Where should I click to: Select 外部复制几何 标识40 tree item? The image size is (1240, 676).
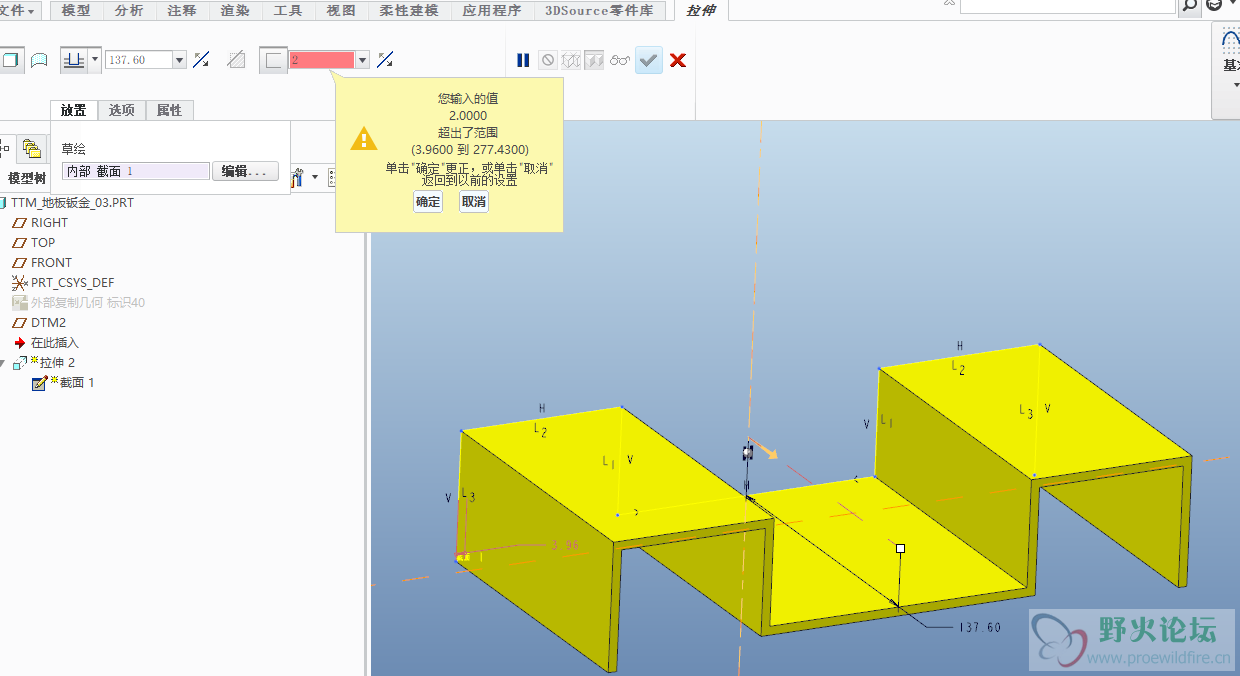pos(78,302)
